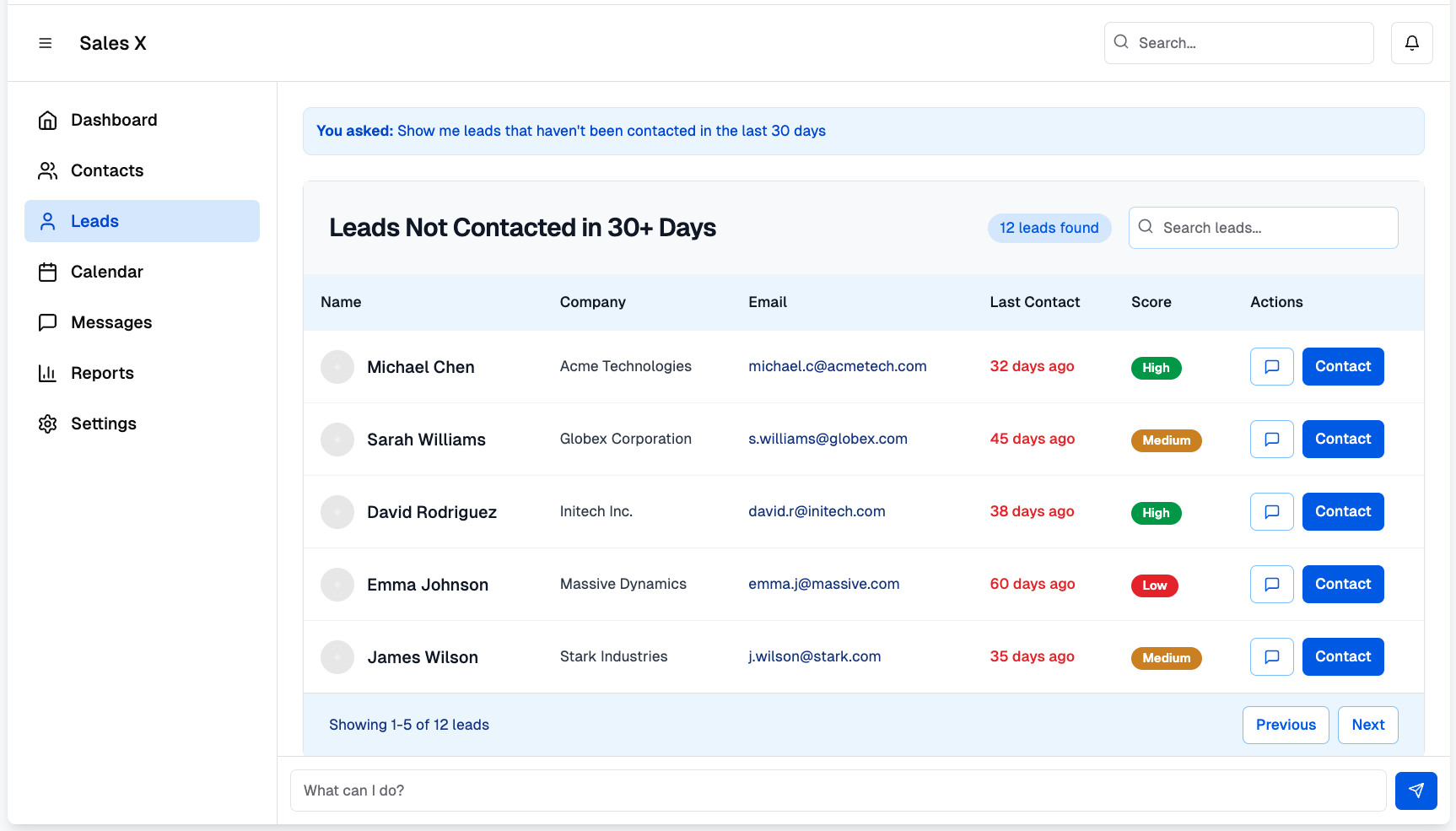1456x831 pixels.
Task: Select Leads in the sidebar
Action: point(142,221)
